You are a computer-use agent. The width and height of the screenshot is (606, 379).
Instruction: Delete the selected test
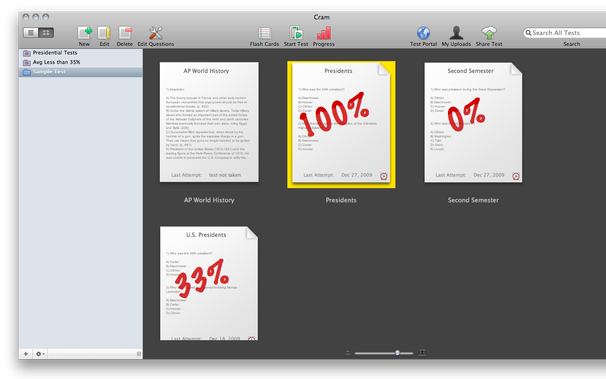[x=125, y=33]
